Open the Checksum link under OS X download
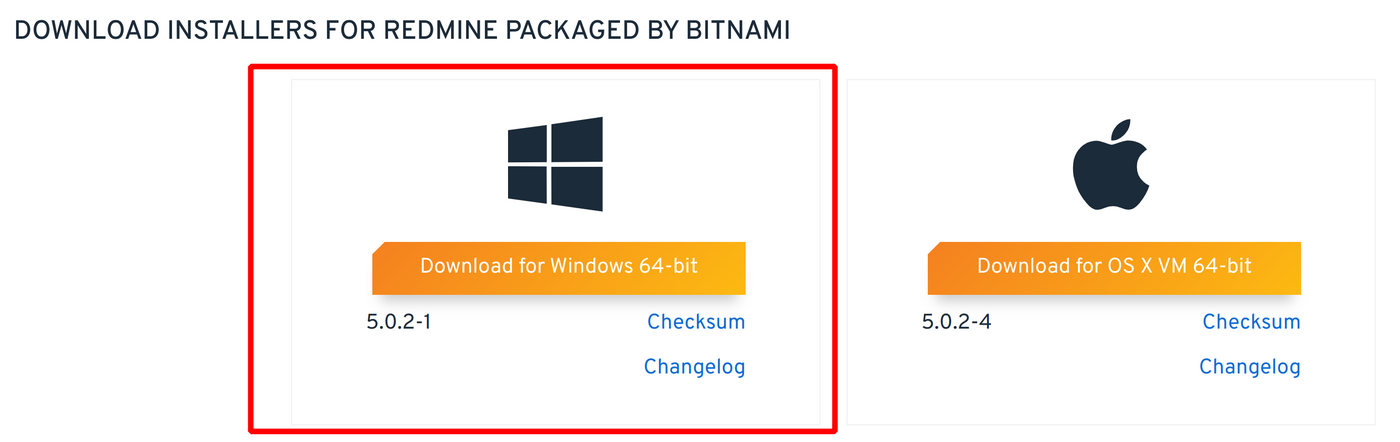The width and height of the screenshot is (1400, 442). point(1251,322)
